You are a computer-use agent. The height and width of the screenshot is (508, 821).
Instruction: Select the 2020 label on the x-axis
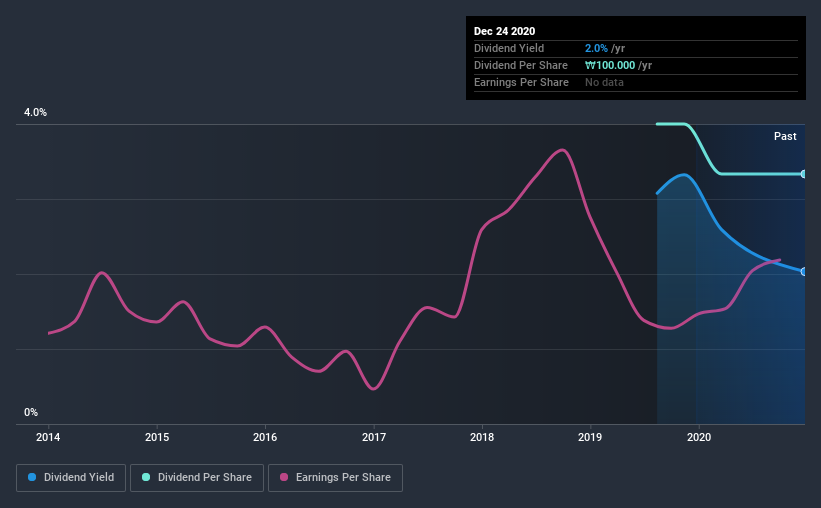(x=699, y=437)
